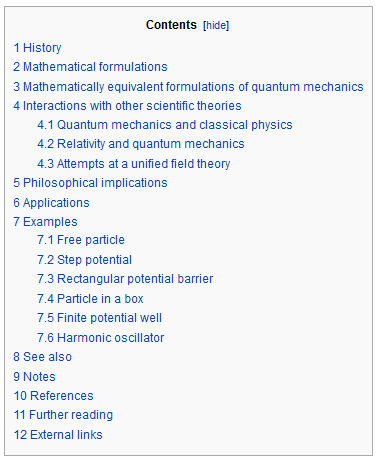Open the References section link

click(53, 396)
